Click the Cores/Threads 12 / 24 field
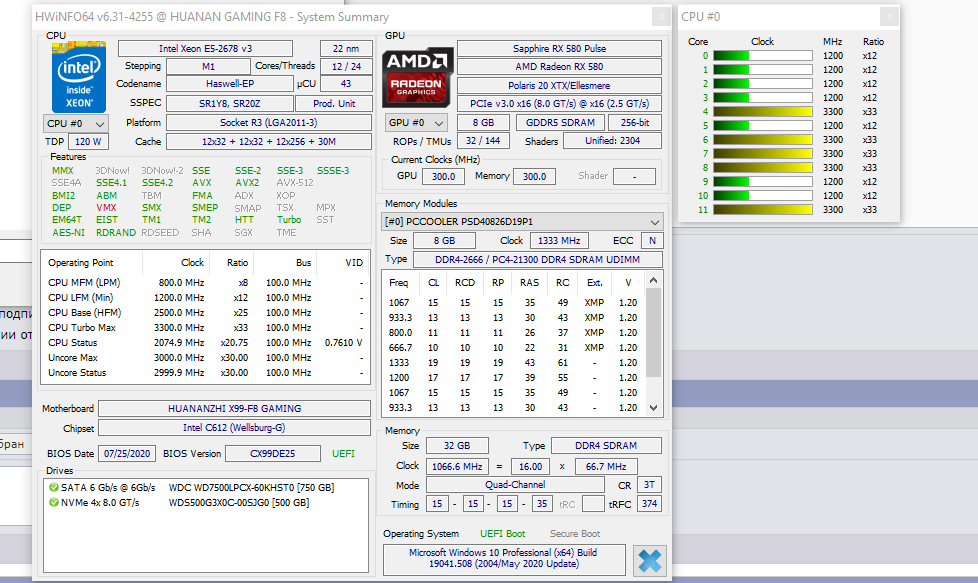This screenshot has width=978, height=583. click(x=346, y=66)
